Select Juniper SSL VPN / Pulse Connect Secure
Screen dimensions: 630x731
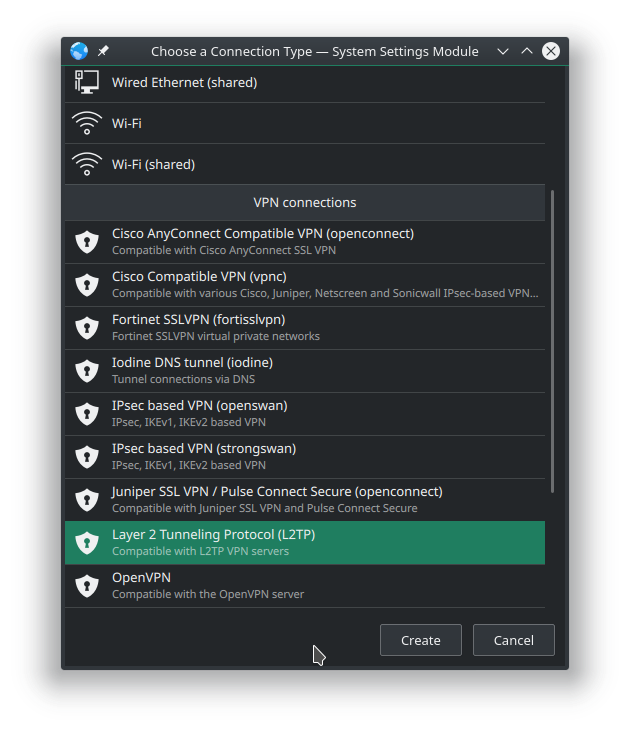point(305,499)
